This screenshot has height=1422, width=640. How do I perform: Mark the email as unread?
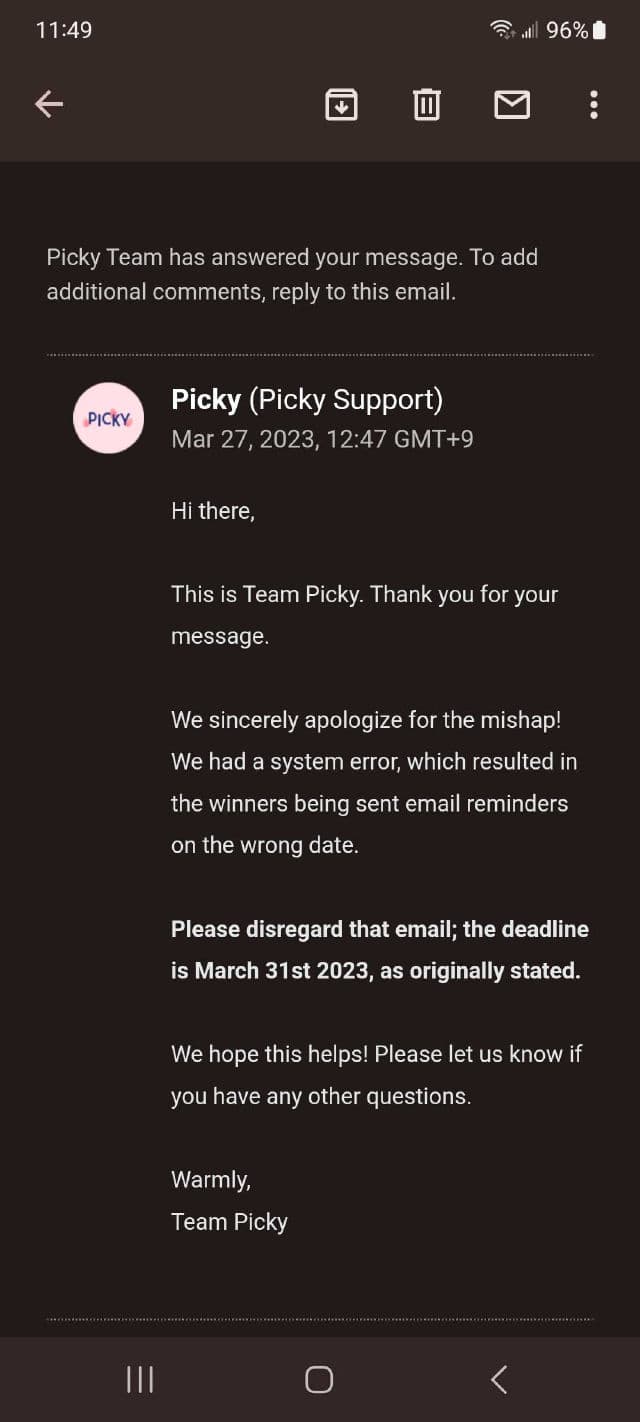point(512,104)
